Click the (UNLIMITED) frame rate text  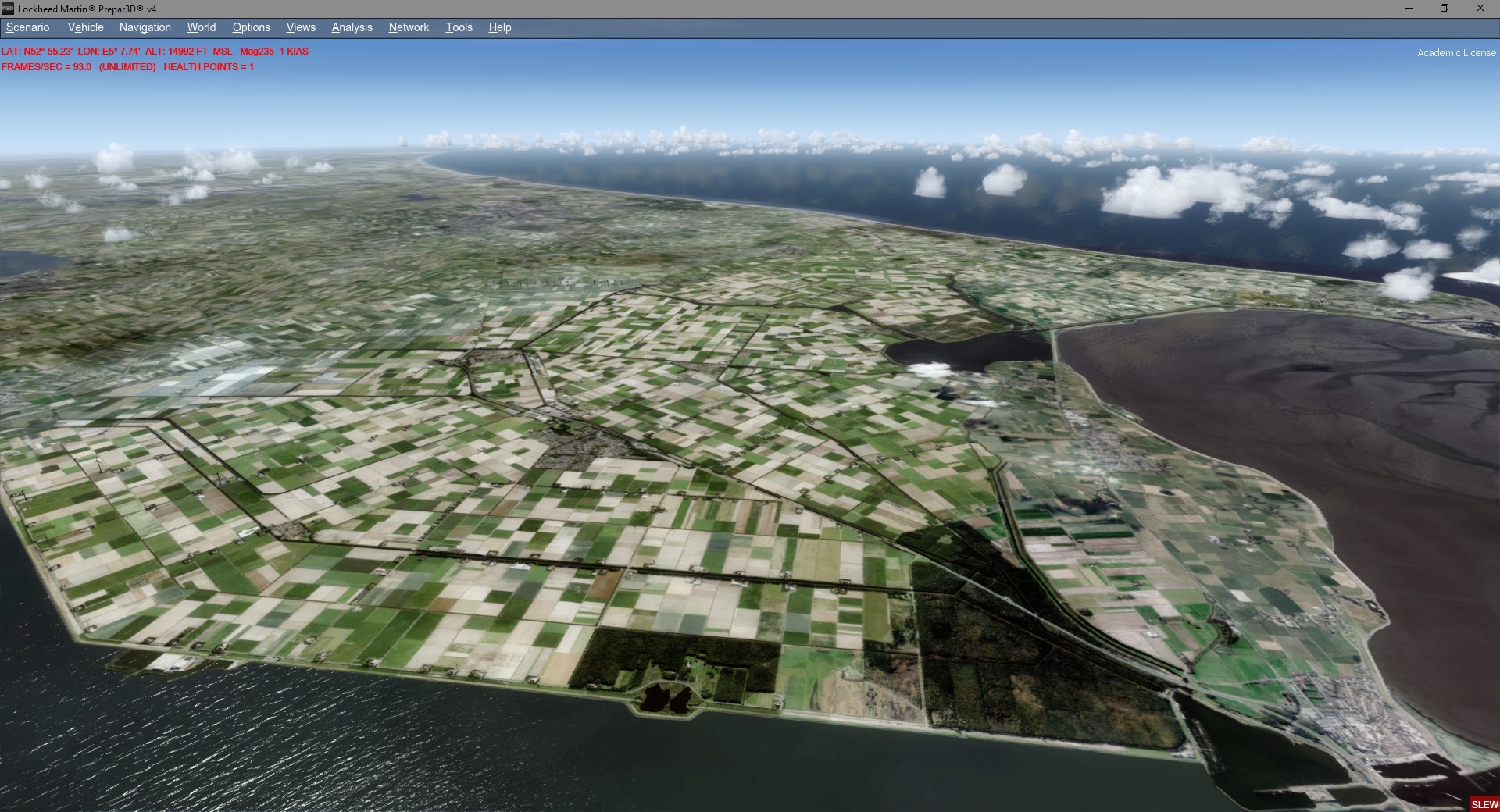pos(127,67)
